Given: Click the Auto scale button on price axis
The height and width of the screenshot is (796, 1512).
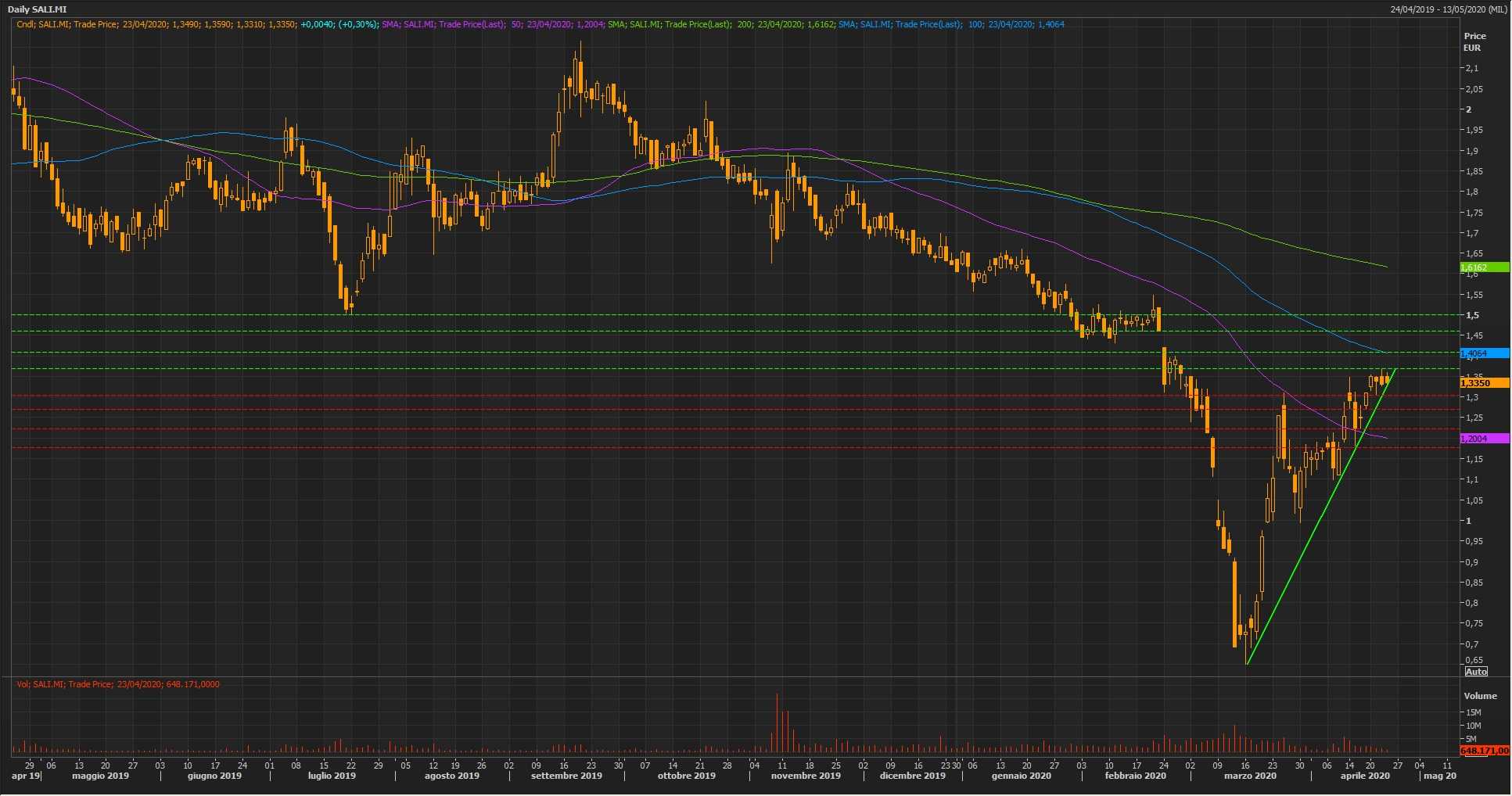Looking at the screenshot, I should coord(1475,672).
